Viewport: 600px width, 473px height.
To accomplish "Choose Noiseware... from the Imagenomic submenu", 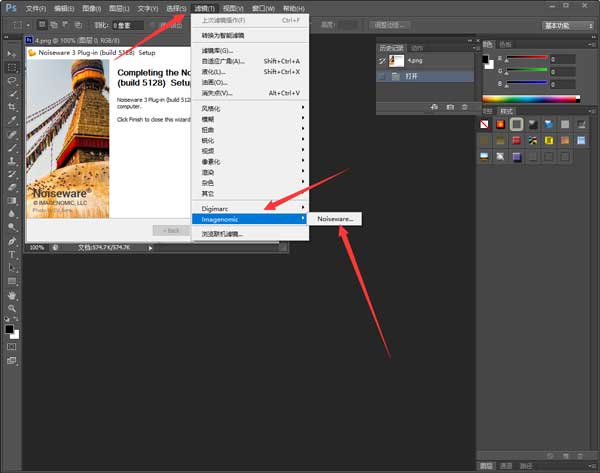I will (x=335, y=219).
